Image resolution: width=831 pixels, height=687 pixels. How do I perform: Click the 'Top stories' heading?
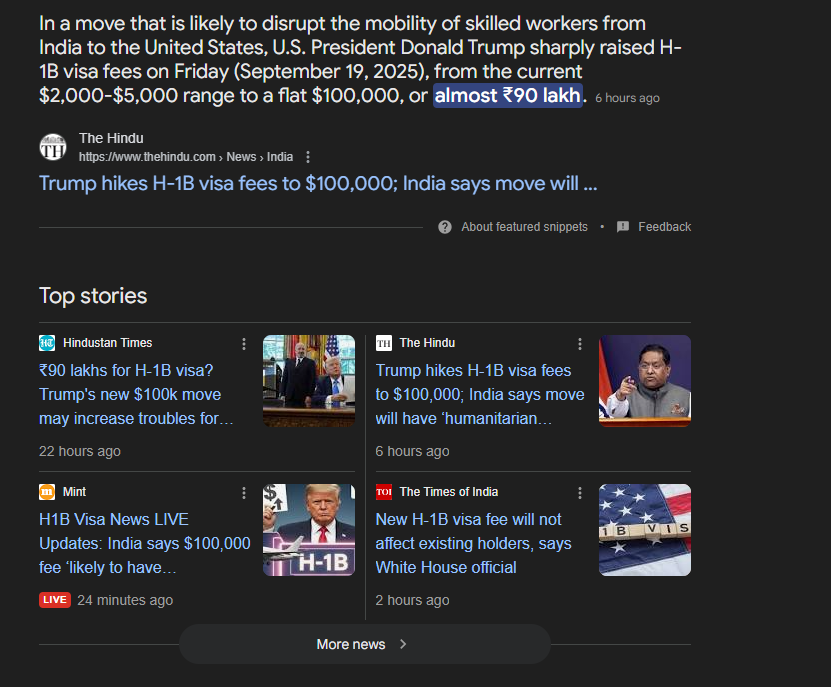click(x=93, y=296)
